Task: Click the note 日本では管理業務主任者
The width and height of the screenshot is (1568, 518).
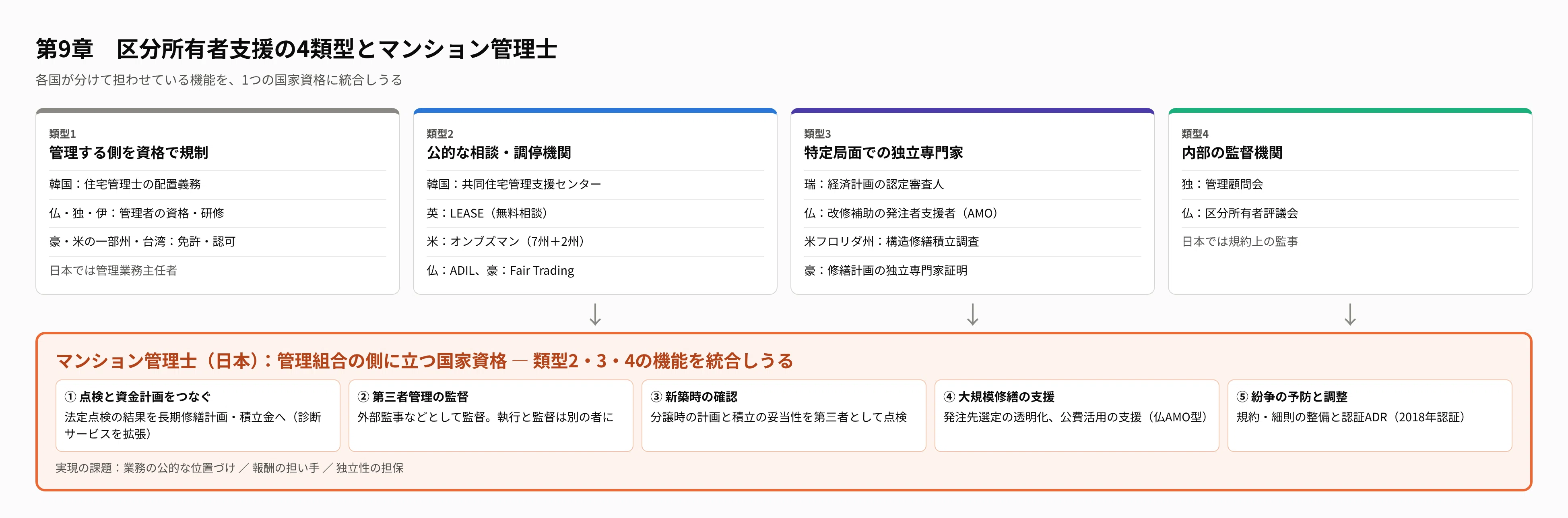Action: click(113, 270)
